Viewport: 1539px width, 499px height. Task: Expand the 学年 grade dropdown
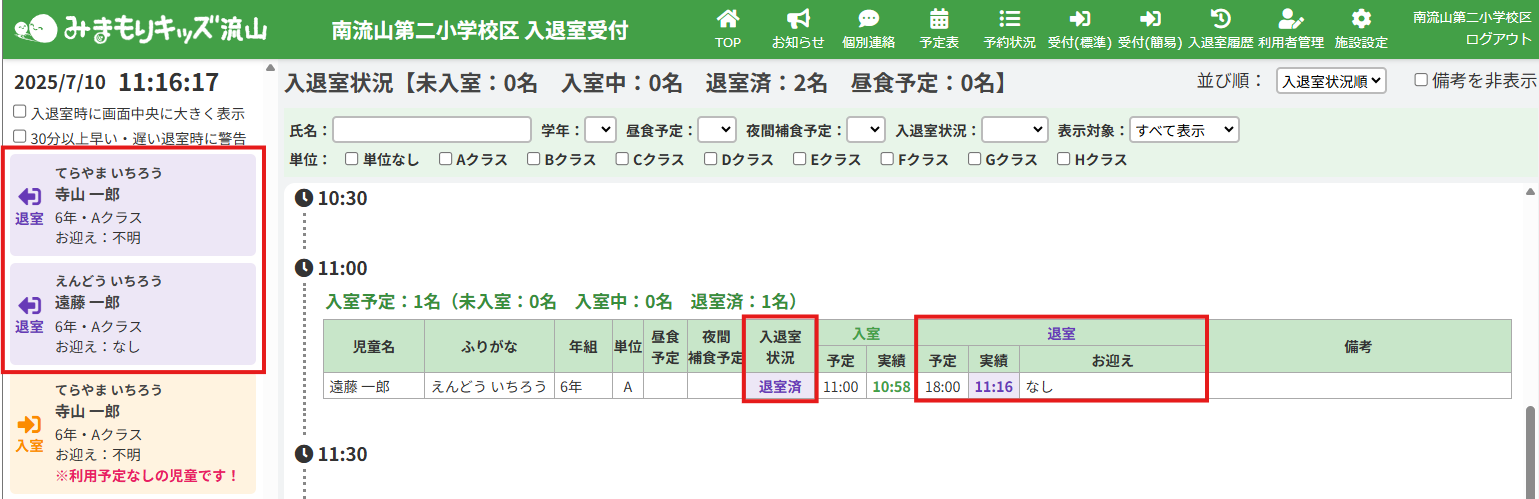tap(600, 130)
